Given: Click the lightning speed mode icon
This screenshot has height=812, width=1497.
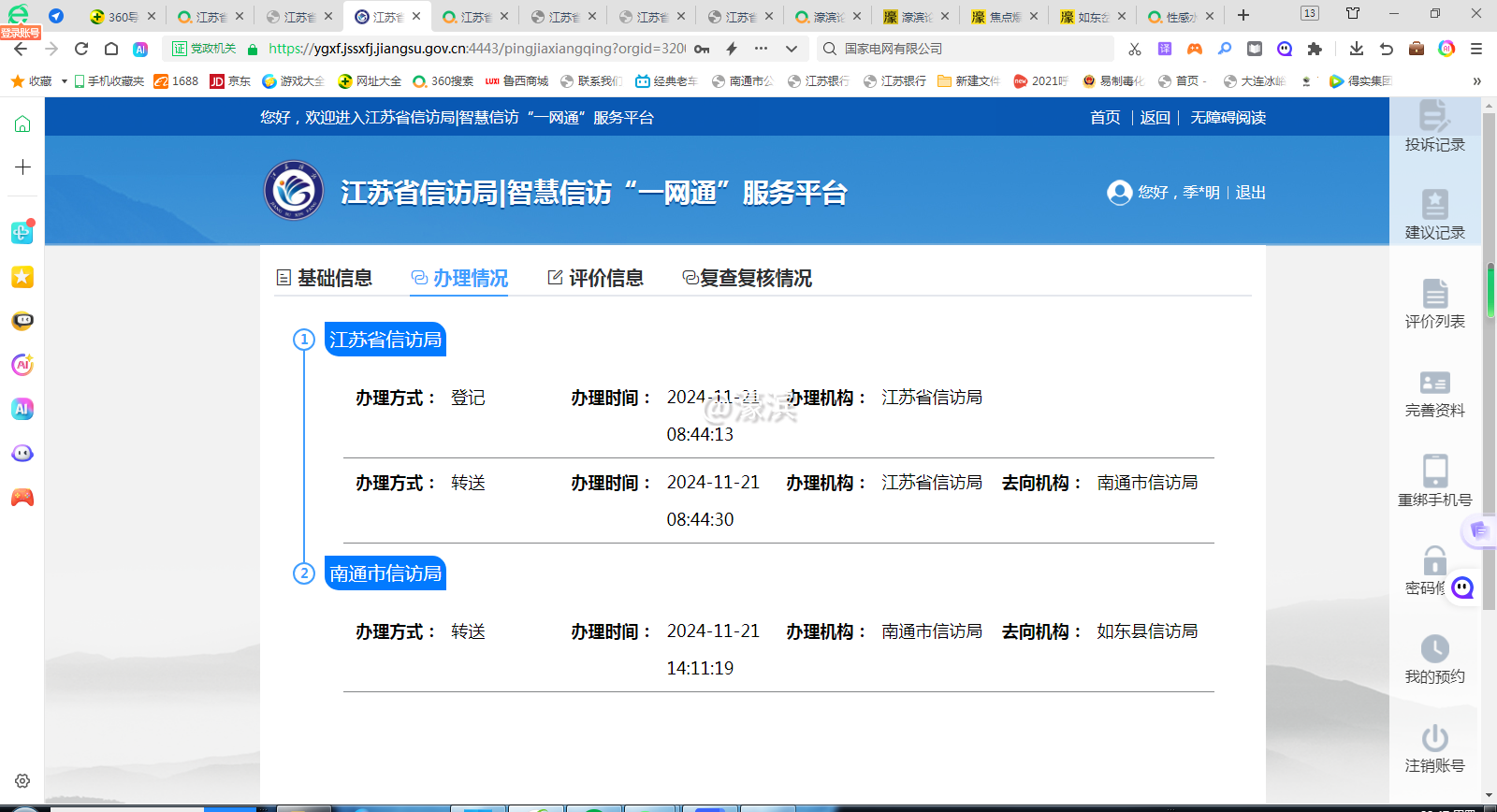Looking at the screenshot, I should tap(732, 49).
